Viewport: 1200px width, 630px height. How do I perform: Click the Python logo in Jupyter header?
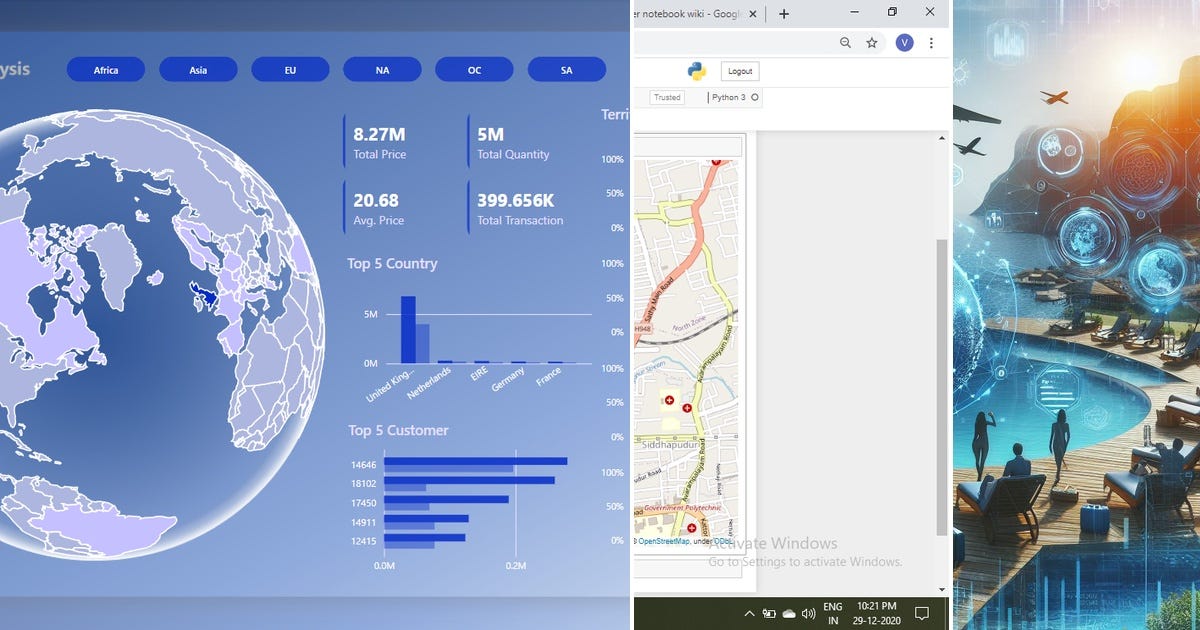697,71
